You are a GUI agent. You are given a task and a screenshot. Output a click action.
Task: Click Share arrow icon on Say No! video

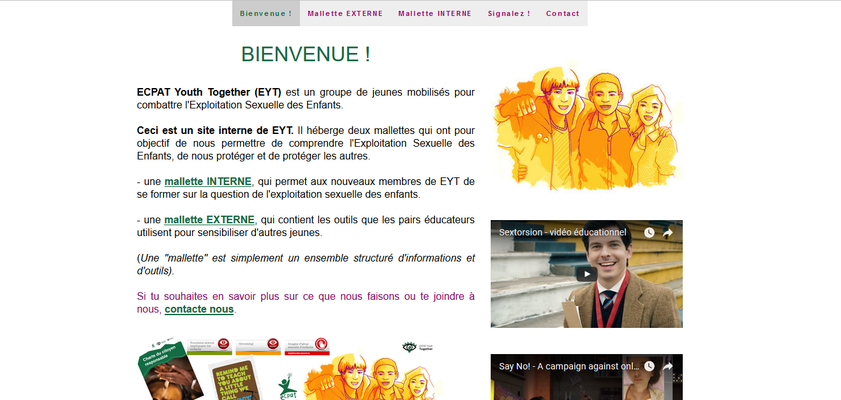pyautogui.click(x=668, y=366)
